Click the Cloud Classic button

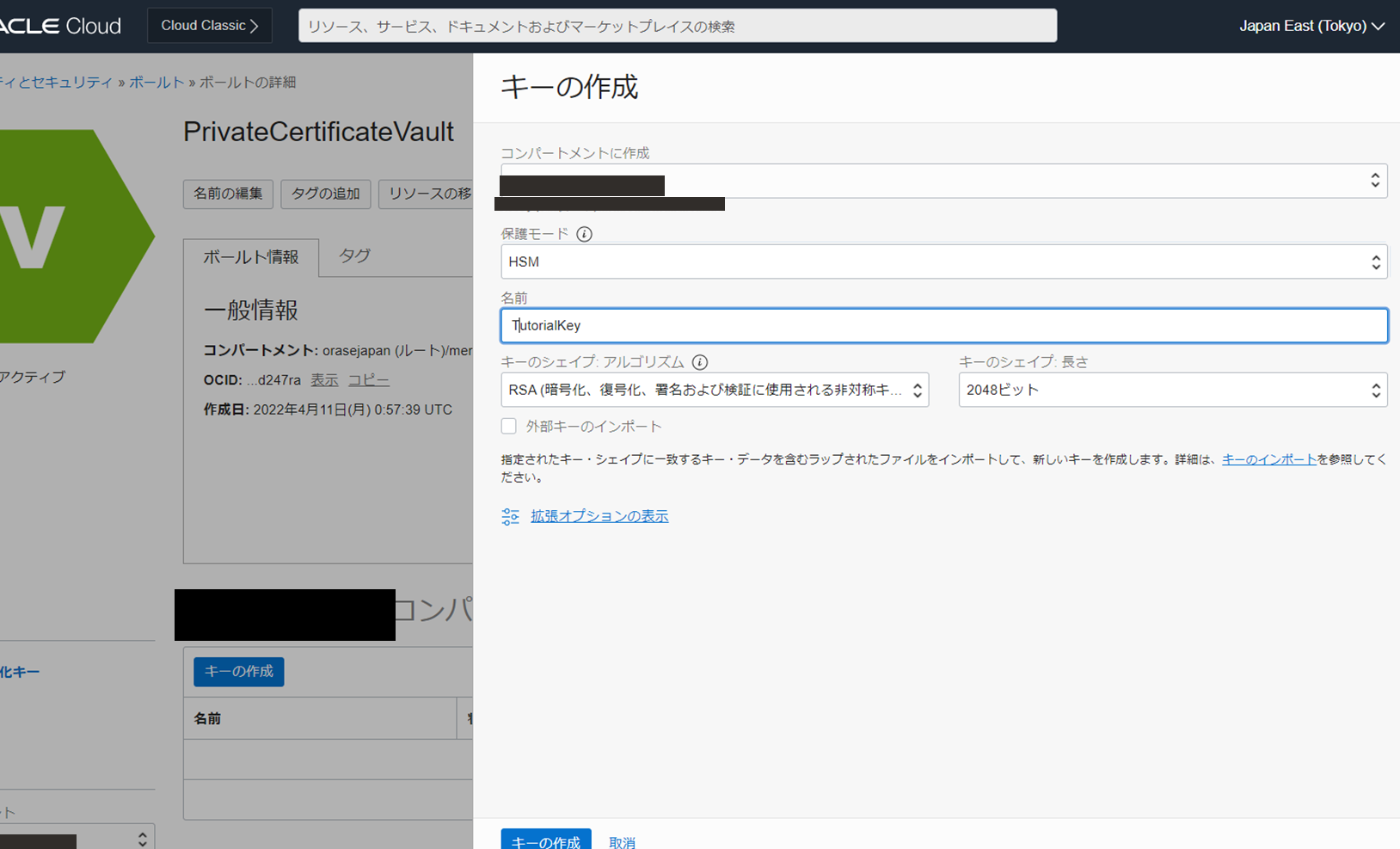point(210,26)
